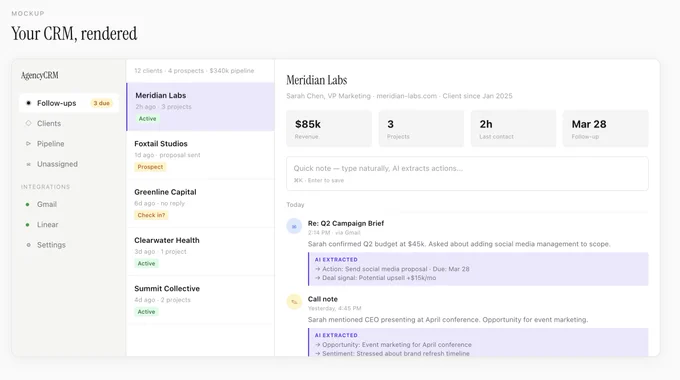Click the Follow-ups bullet icon
Viewport: 680px width, 380px height.
point(29,103)
